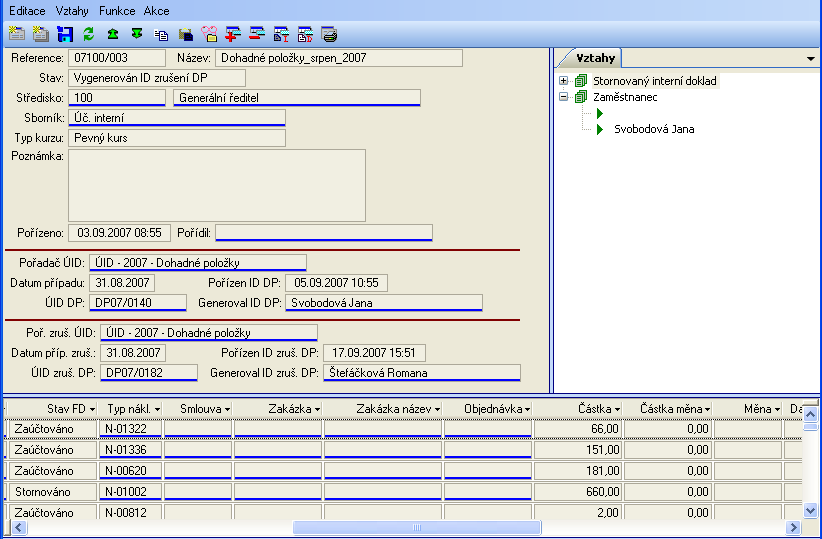
Task: Click the paste clipboard toolbar icon
Action: click(x=185, y=35)
